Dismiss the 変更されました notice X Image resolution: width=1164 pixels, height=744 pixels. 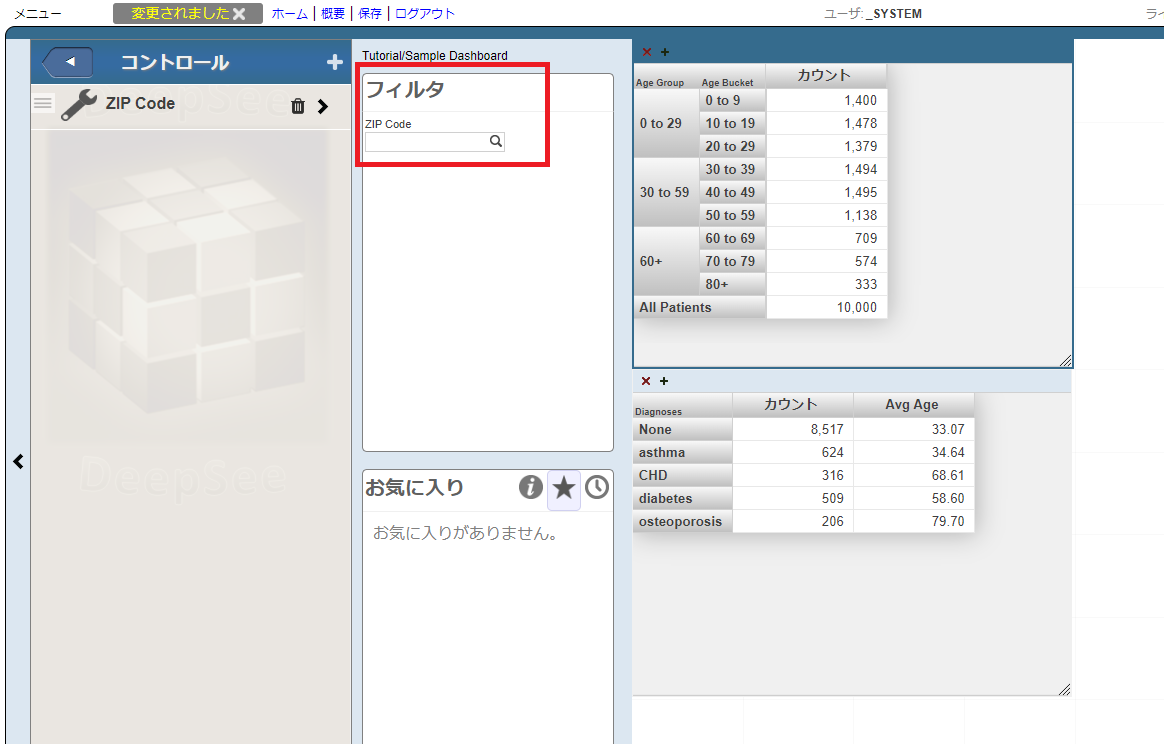(239, 14)
